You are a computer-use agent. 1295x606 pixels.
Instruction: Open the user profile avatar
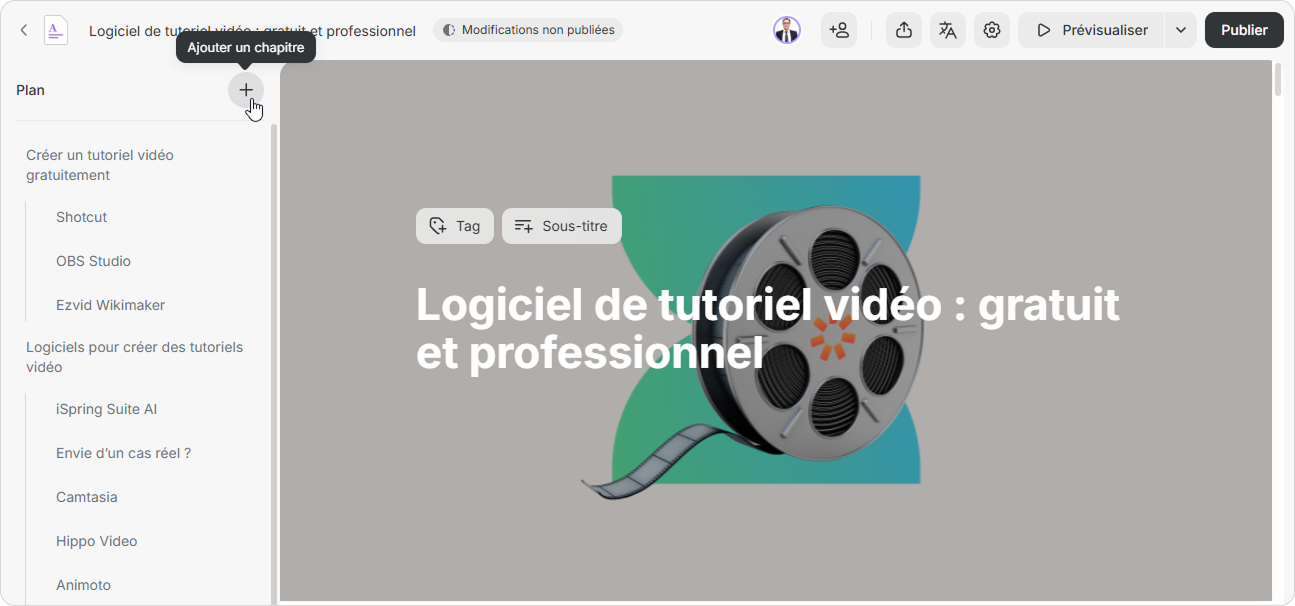[x=787, y=30]
